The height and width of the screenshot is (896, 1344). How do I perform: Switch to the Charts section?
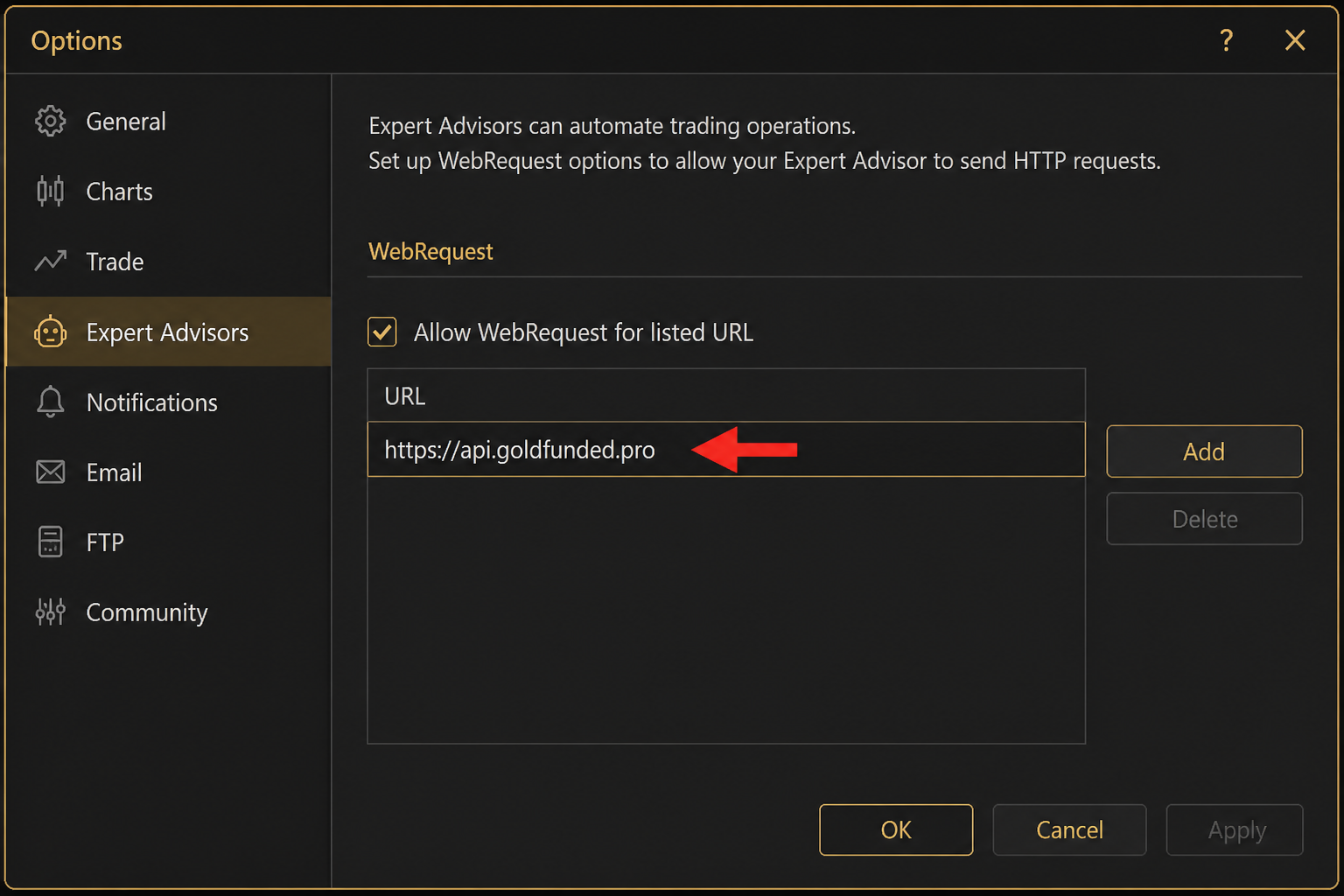(x=169, y=191)
